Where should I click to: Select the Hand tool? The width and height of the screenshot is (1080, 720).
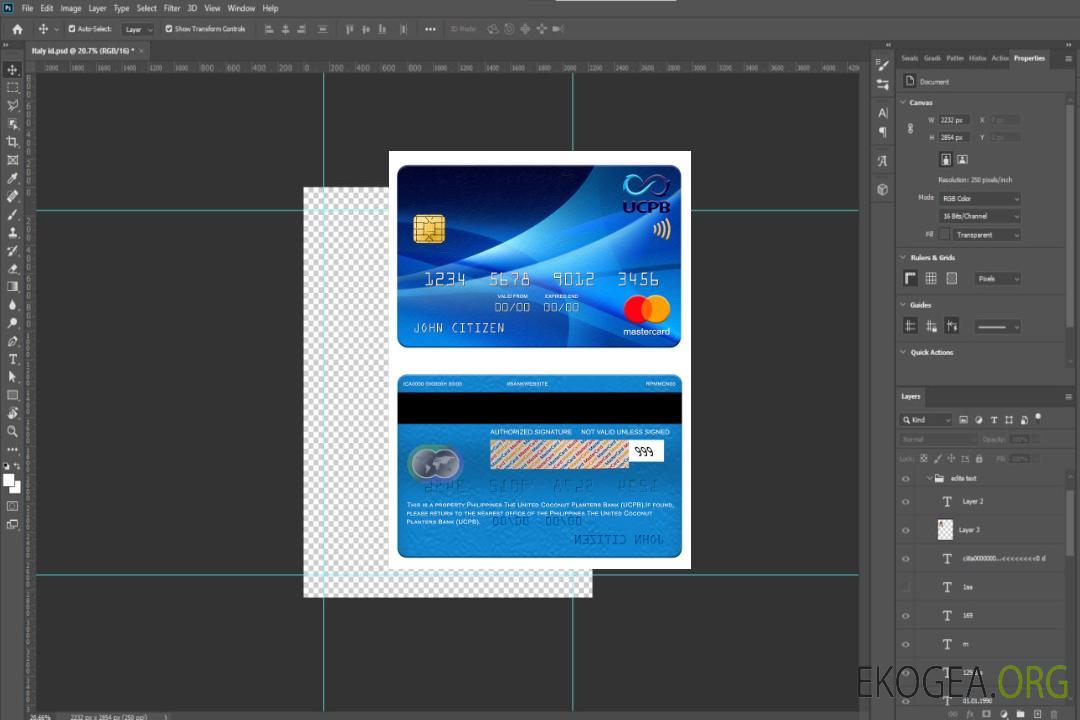[x=12, y=413]
